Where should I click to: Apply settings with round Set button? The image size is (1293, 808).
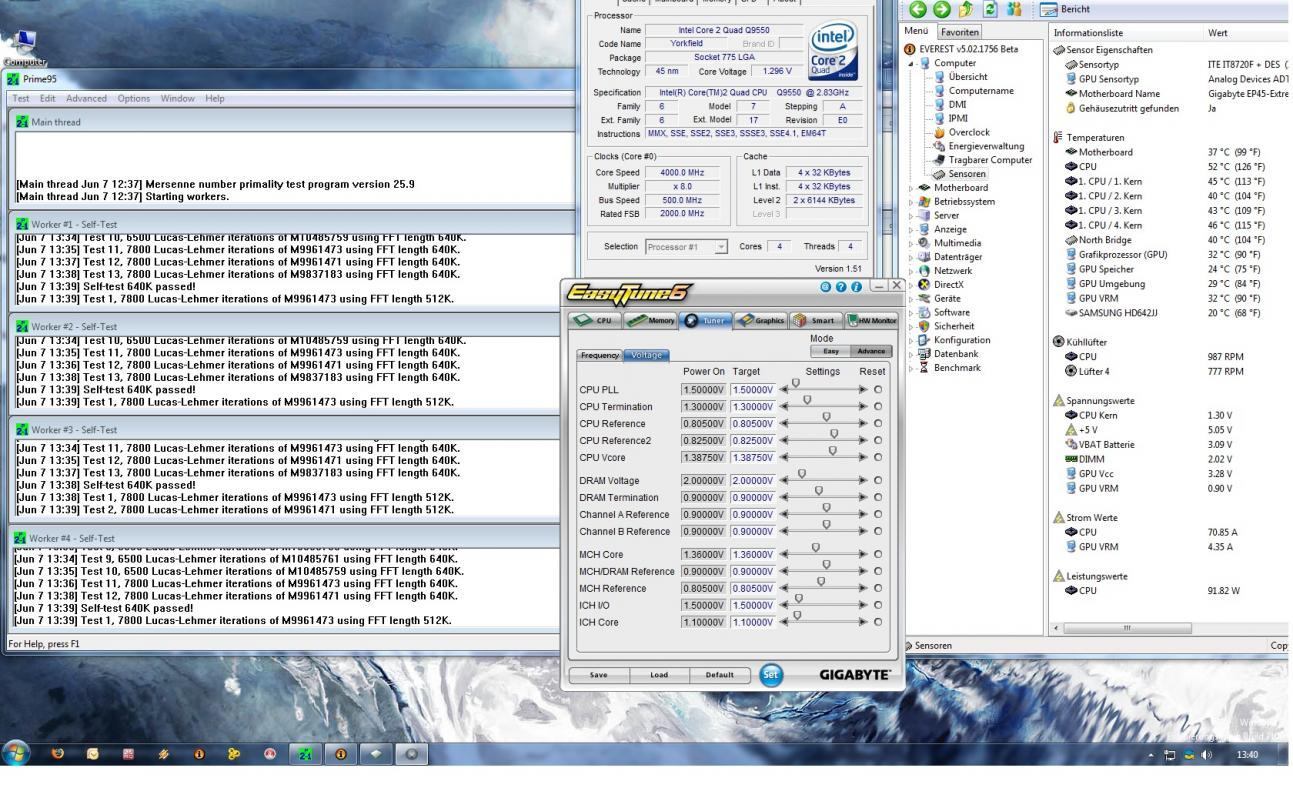[x=770, y=675]
